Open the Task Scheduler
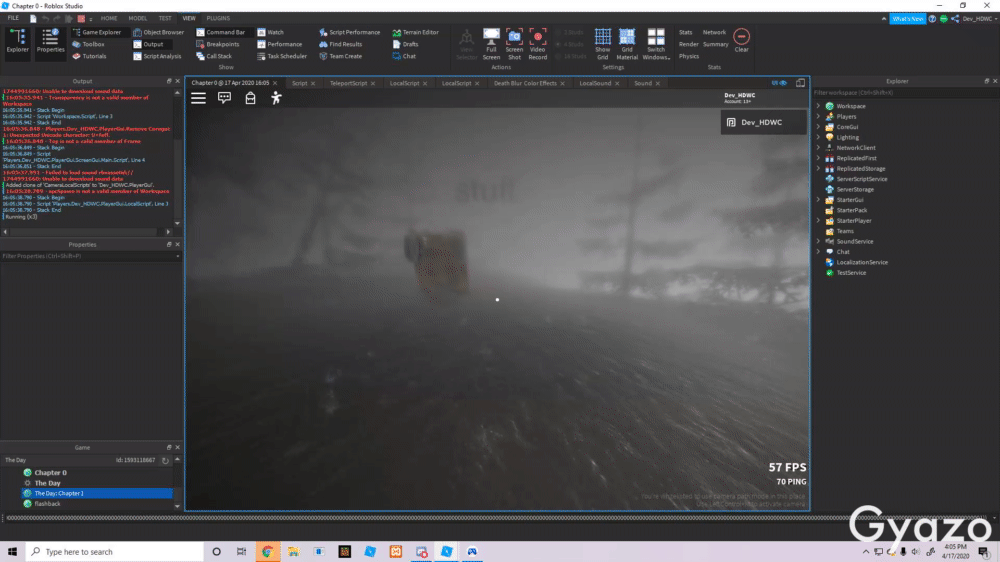The width and height of the screenshot is (1000, 562). coord(282,56)
